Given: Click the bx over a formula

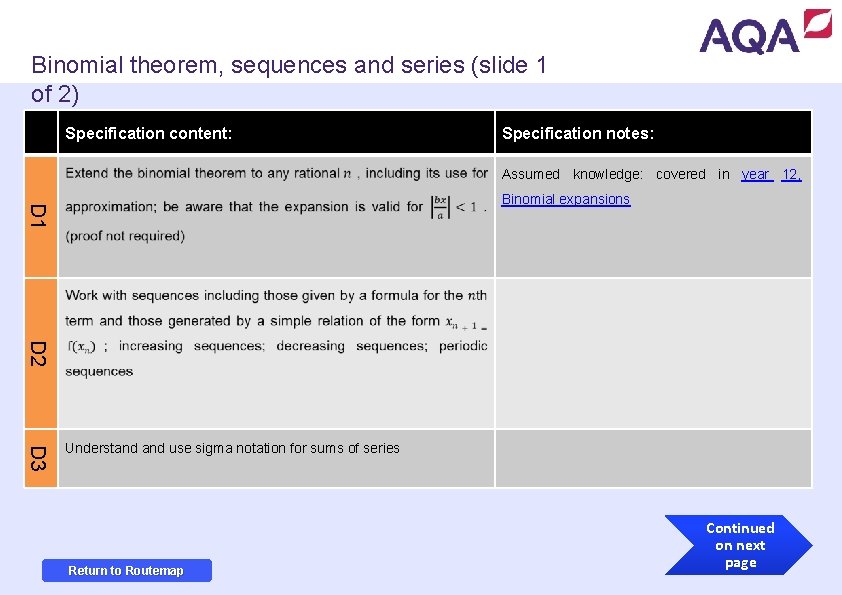Looking at the screenshot, I should (441, 207).
